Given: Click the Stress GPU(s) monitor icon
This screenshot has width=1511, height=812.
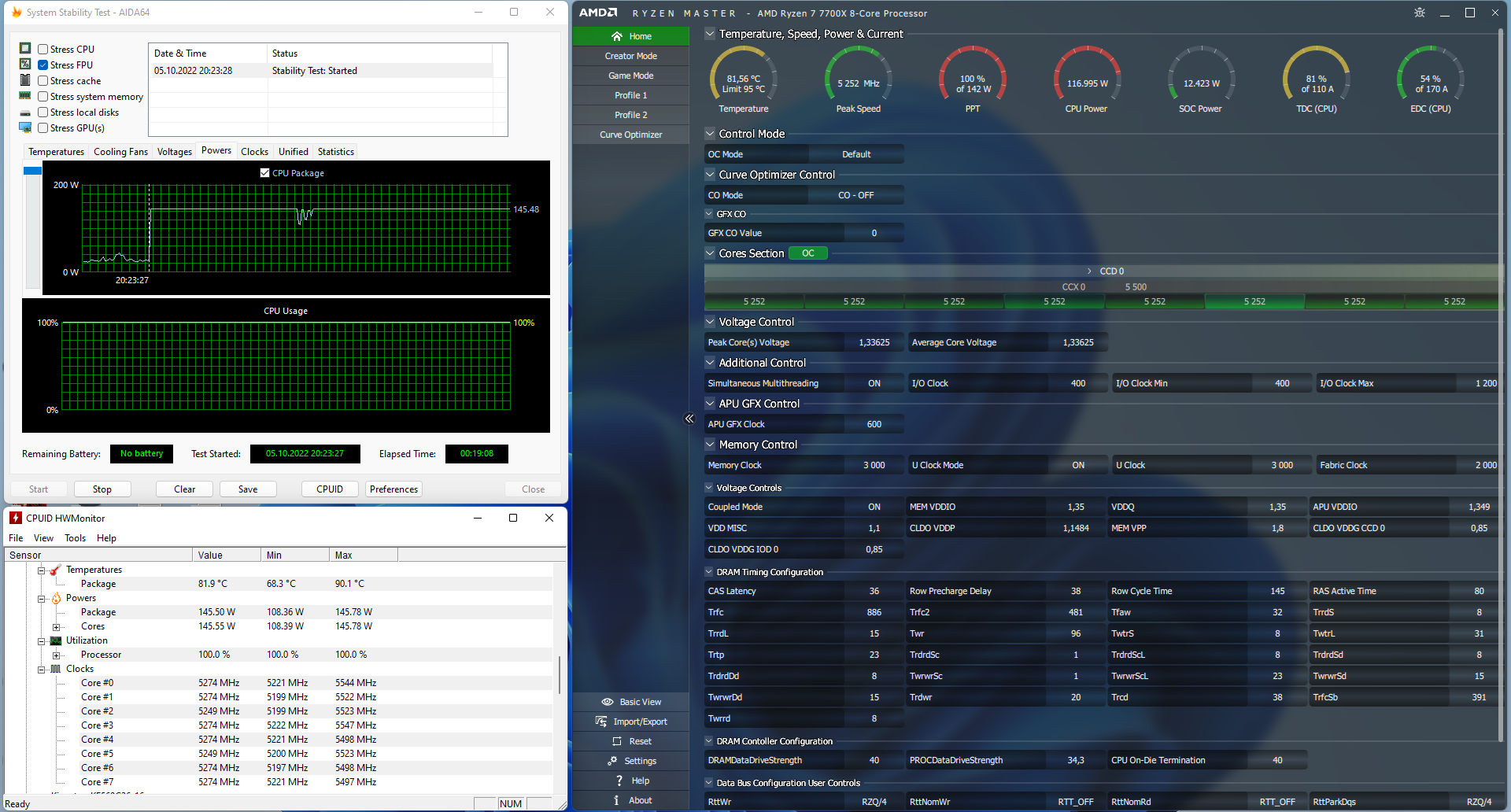Looking at the screenshot, I should click(25, 127).
